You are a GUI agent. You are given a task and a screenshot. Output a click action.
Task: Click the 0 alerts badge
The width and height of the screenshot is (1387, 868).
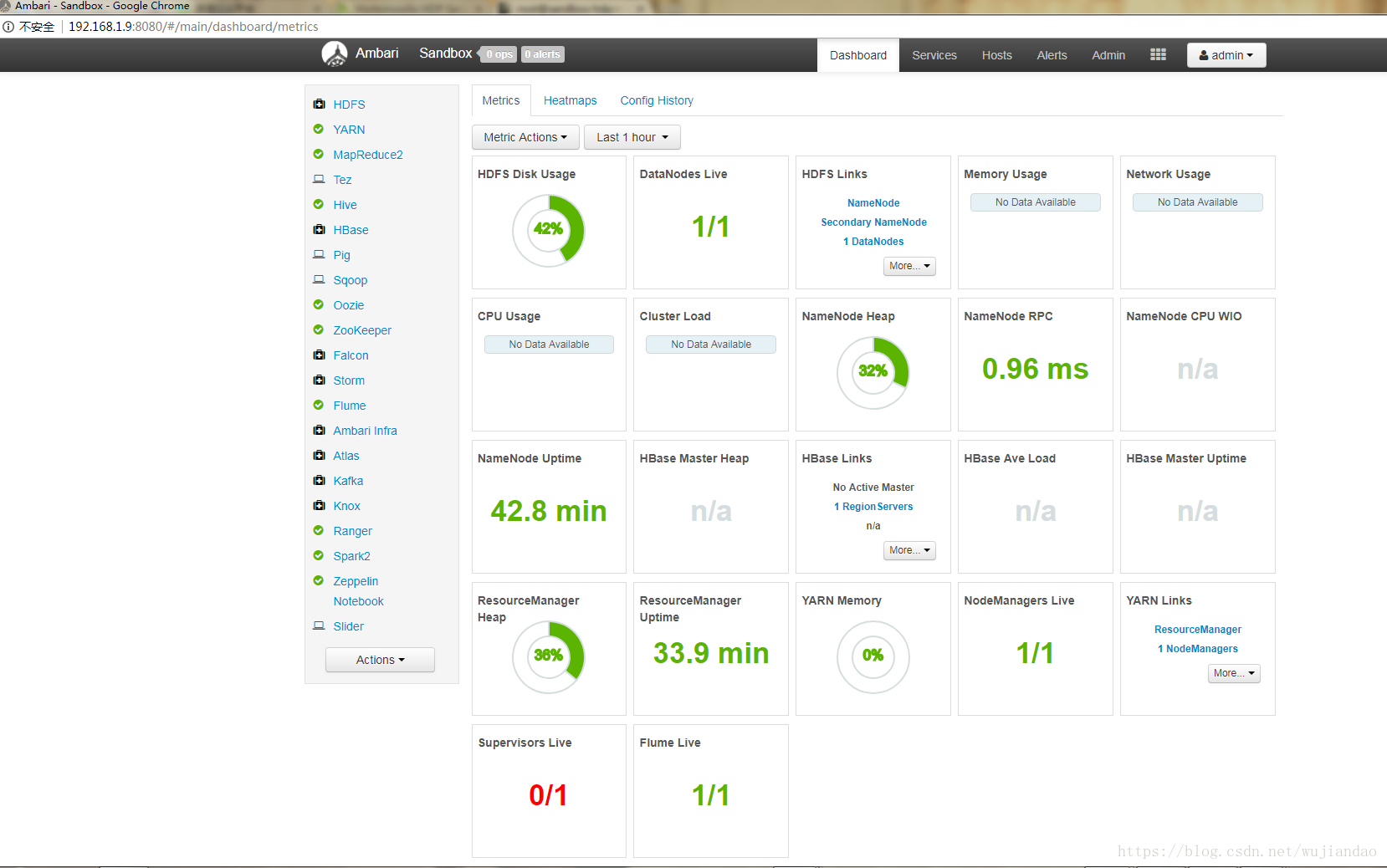[543, 54]
